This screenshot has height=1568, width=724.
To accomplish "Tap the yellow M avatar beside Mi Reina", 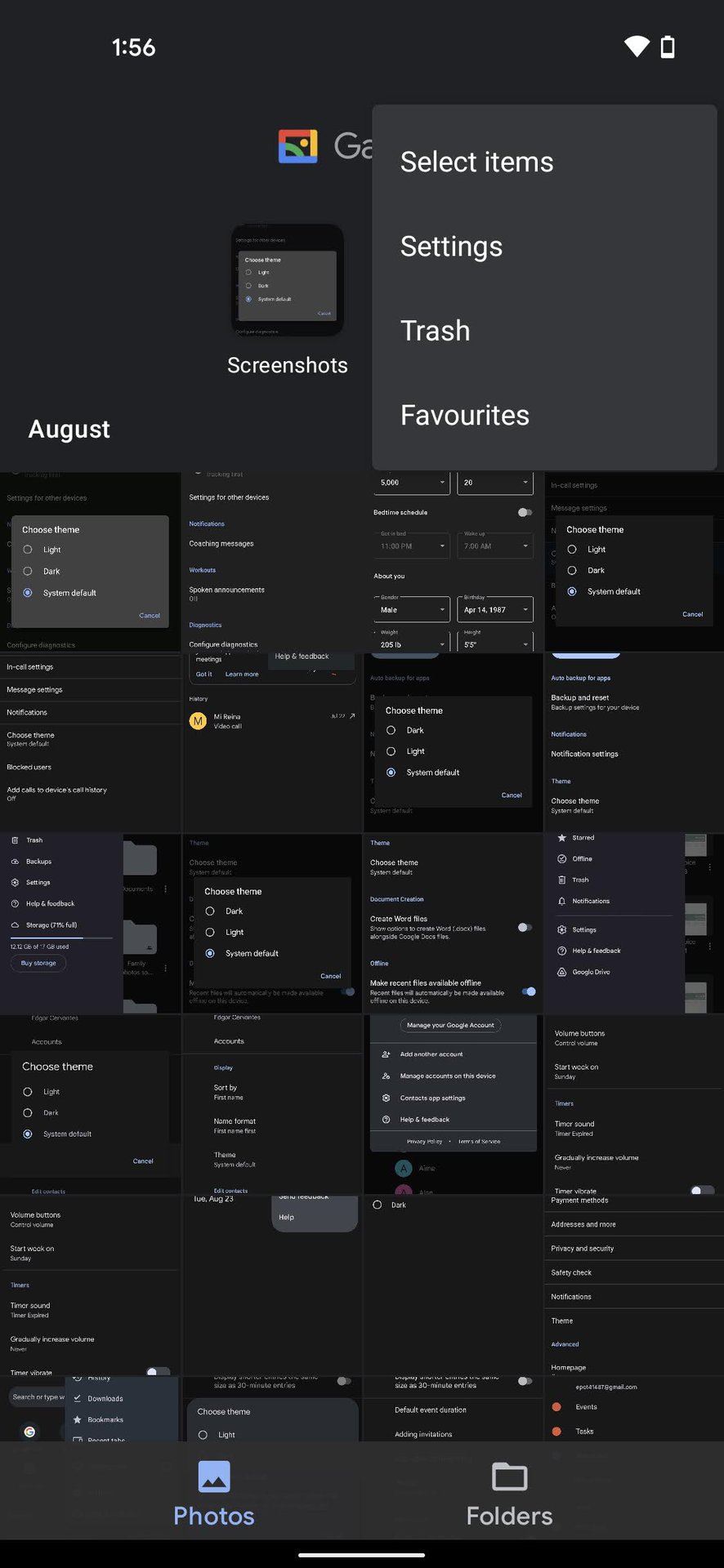I will [198, 720].
